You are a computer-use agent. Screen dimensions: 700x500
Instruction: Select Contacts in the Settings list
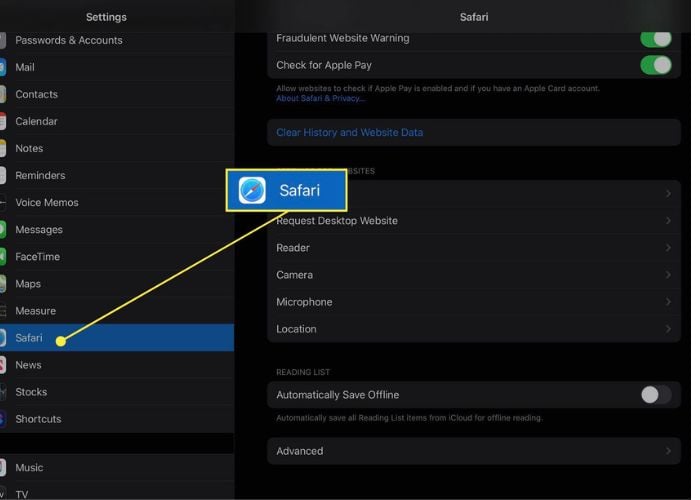pyautogui.click(x=117, y=94)
